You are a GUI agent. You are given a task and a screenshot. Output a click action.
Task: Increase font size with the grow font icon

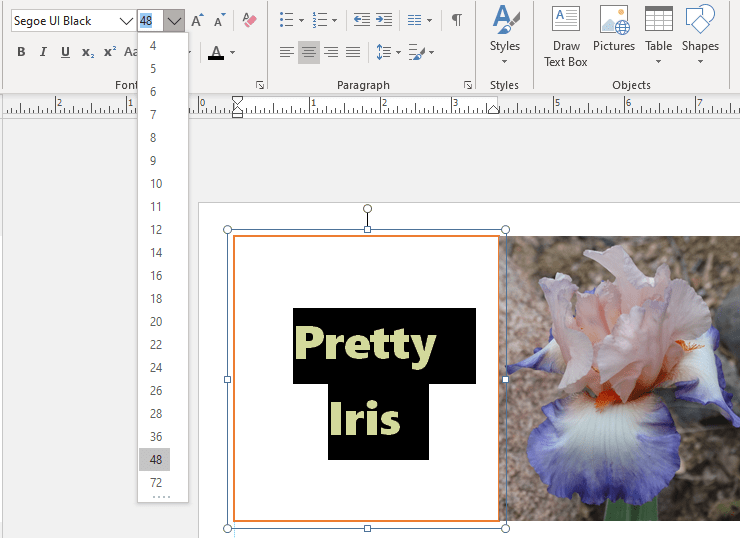(197, 20)
